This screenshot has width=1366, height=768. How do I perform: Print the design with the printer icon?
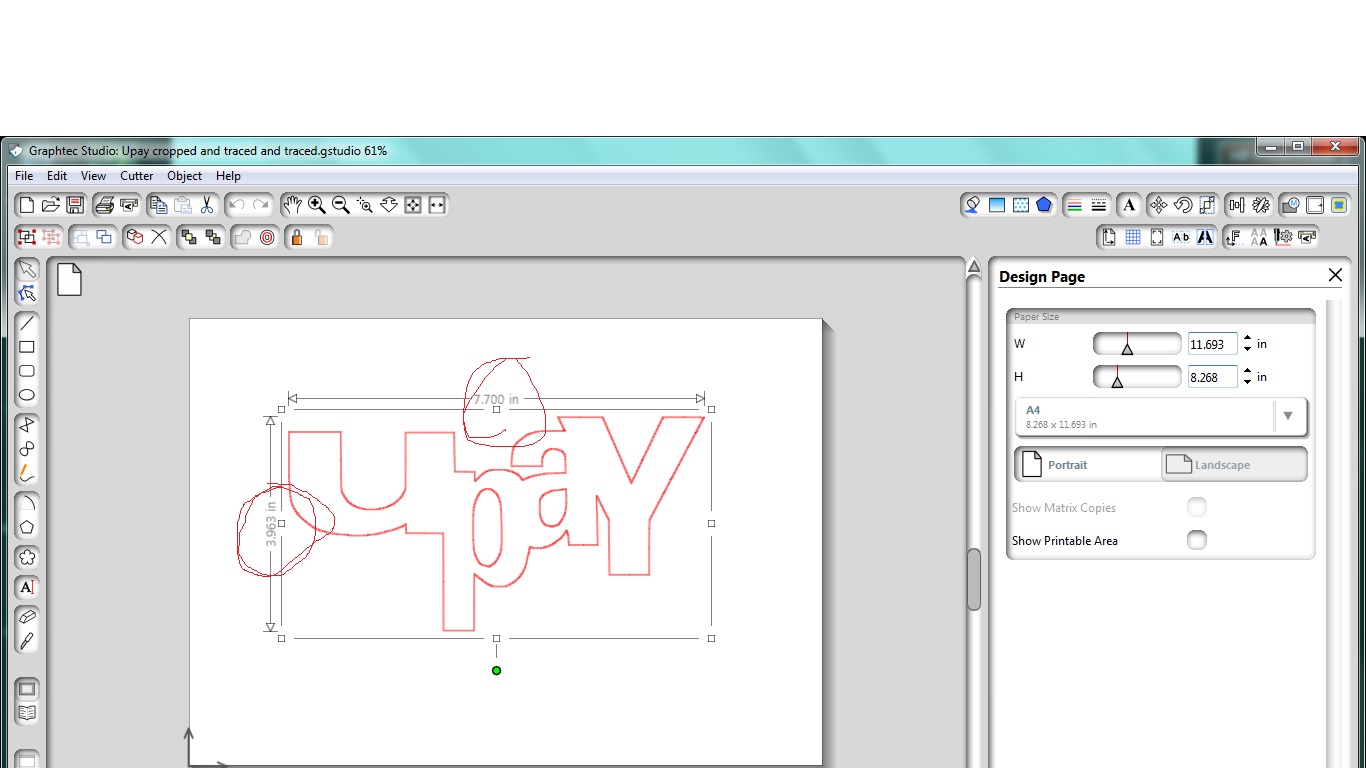(x=104, y=205)
